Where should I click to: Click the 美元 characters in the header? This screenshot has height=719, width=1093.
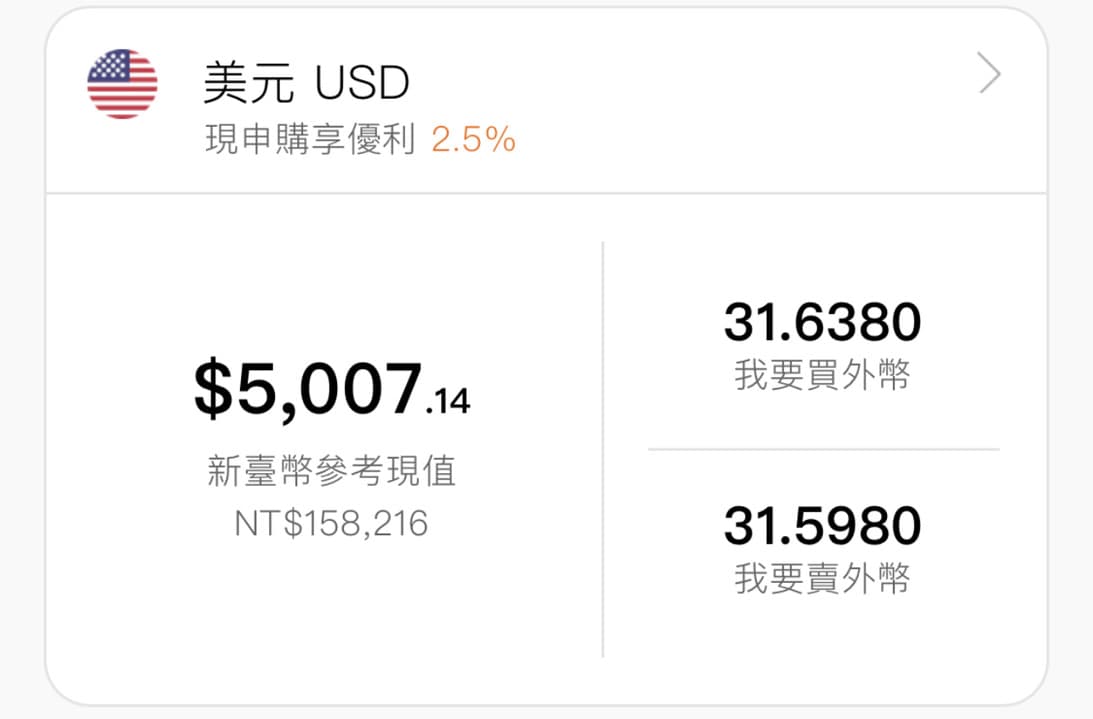[248, 84]
